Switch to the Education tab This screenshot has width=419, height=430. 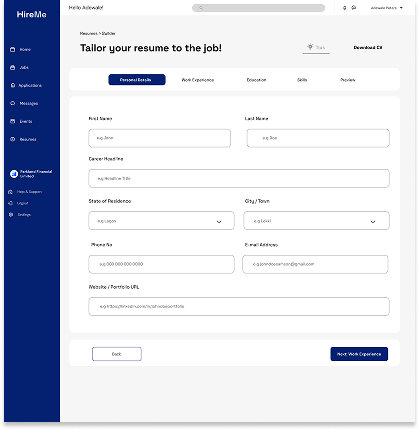click(x=256, y=80)
